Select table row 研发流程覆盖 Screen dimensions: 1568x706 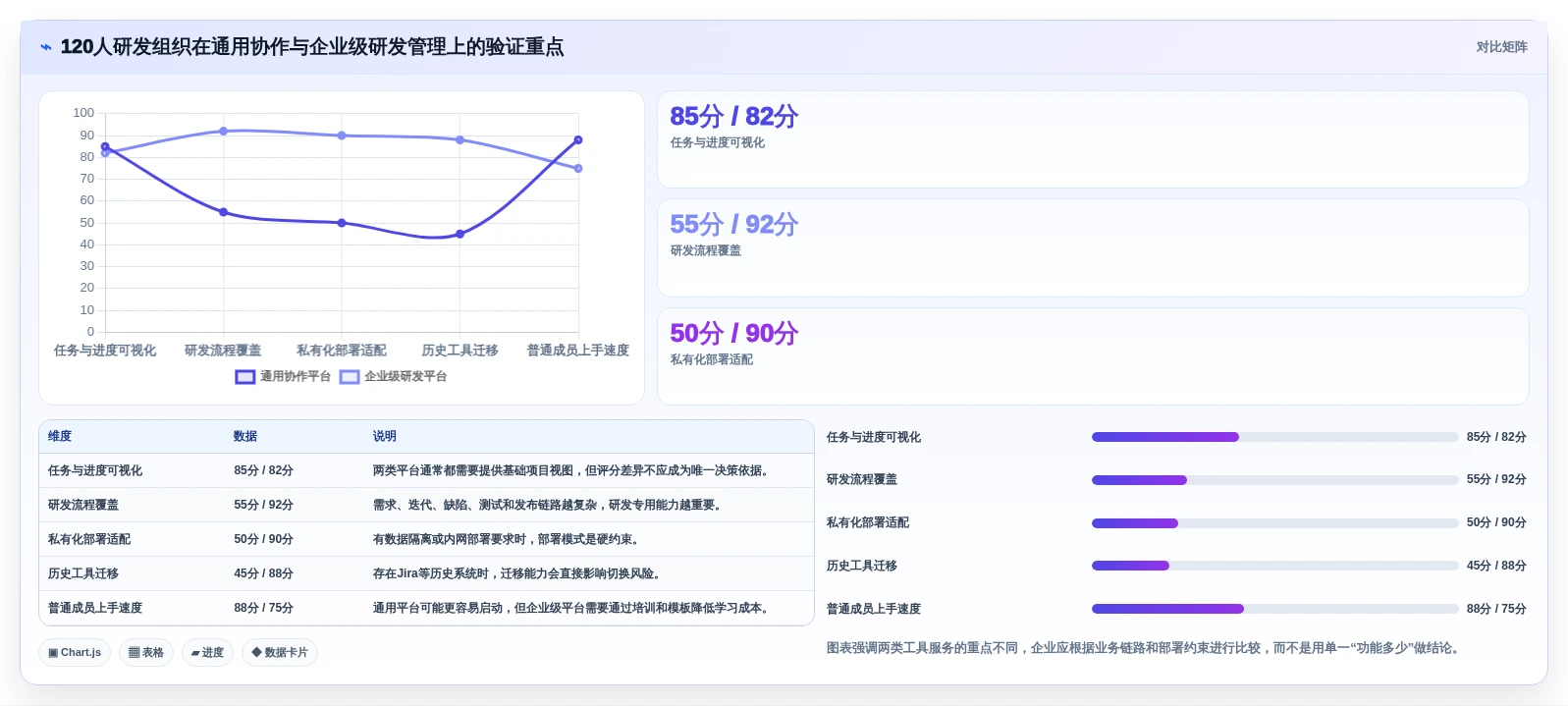426,506
